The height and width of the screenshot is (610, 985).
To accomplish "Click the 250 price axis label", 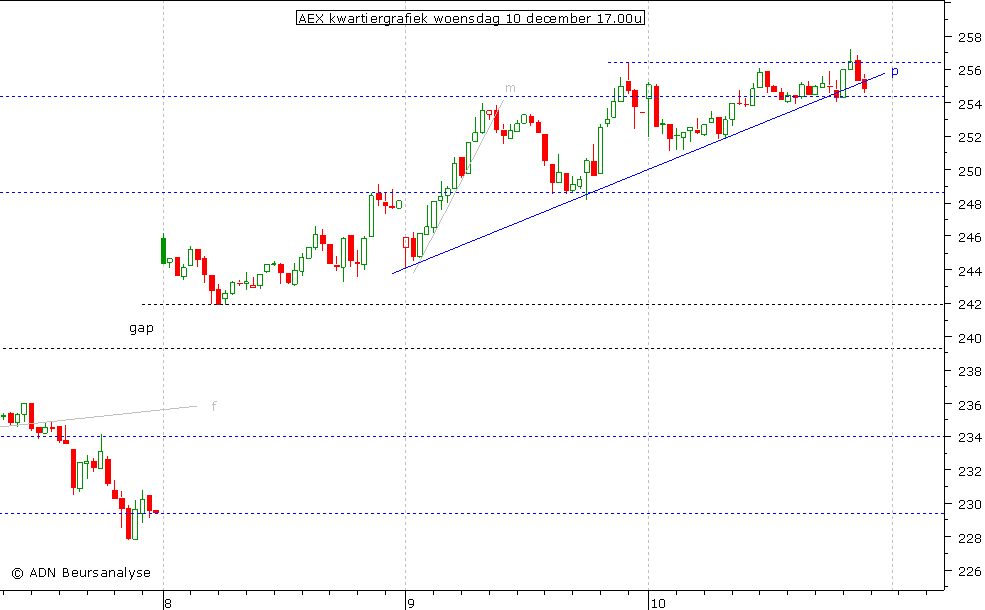I will (x=969, y=171).
